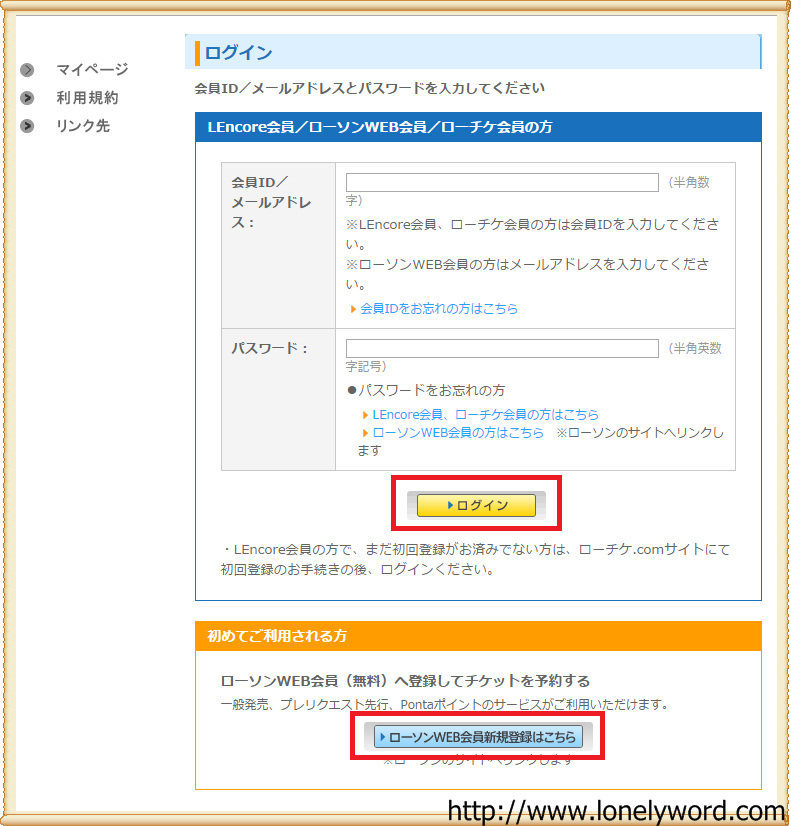The height and width of the screenshot is (826, 791).
Task: Click the www.lonelyword.com URL text
Action: point(616,810)
